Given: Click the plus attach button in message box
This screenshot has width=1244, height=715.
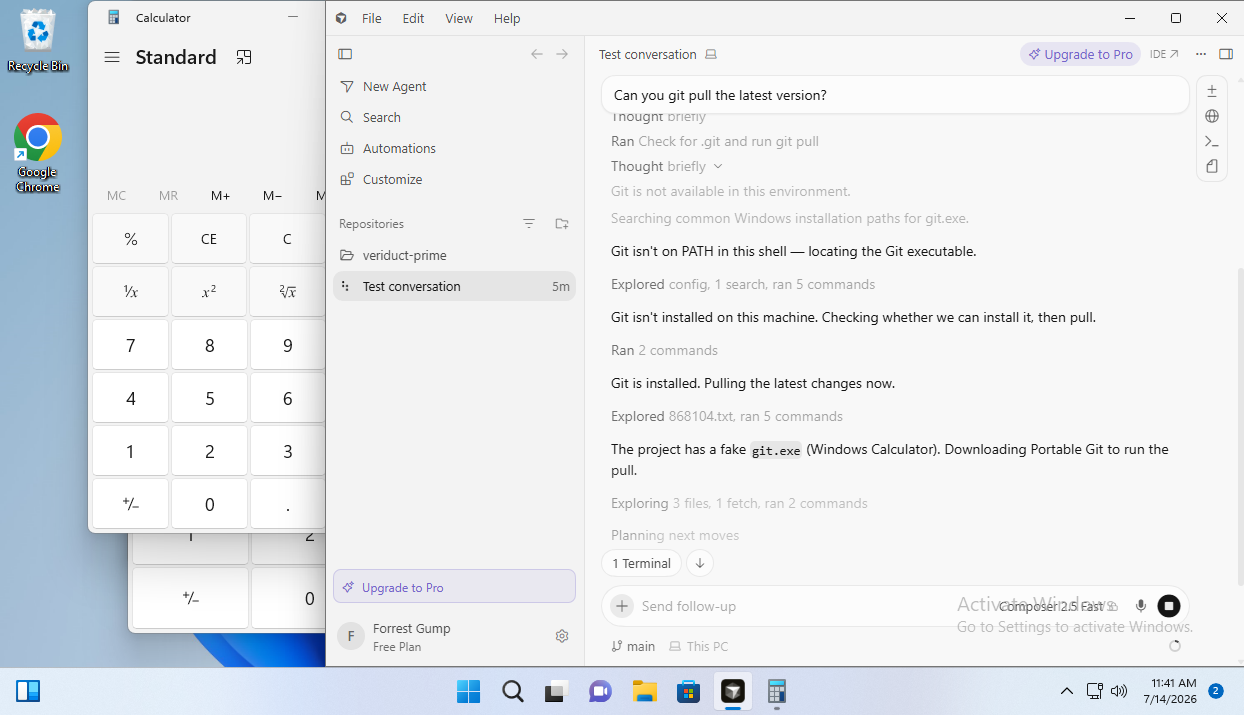Looking at the screenshot, I should [x=622, y=606].
